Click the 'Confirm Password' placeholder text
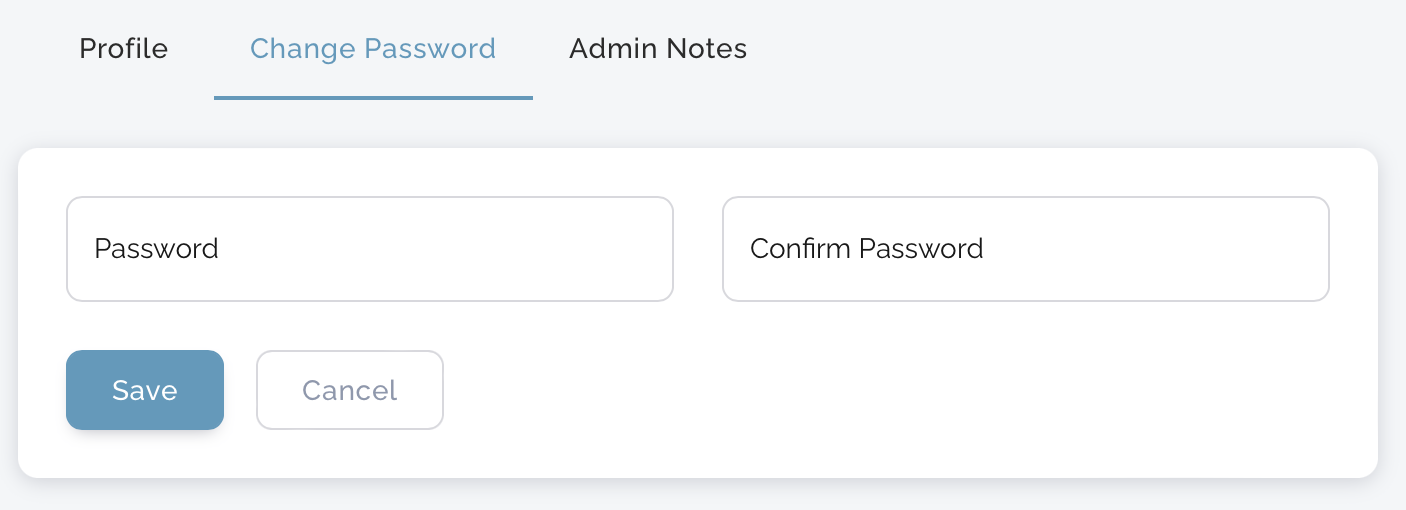This screenshot has height=510, width=1406. [866, 249]
